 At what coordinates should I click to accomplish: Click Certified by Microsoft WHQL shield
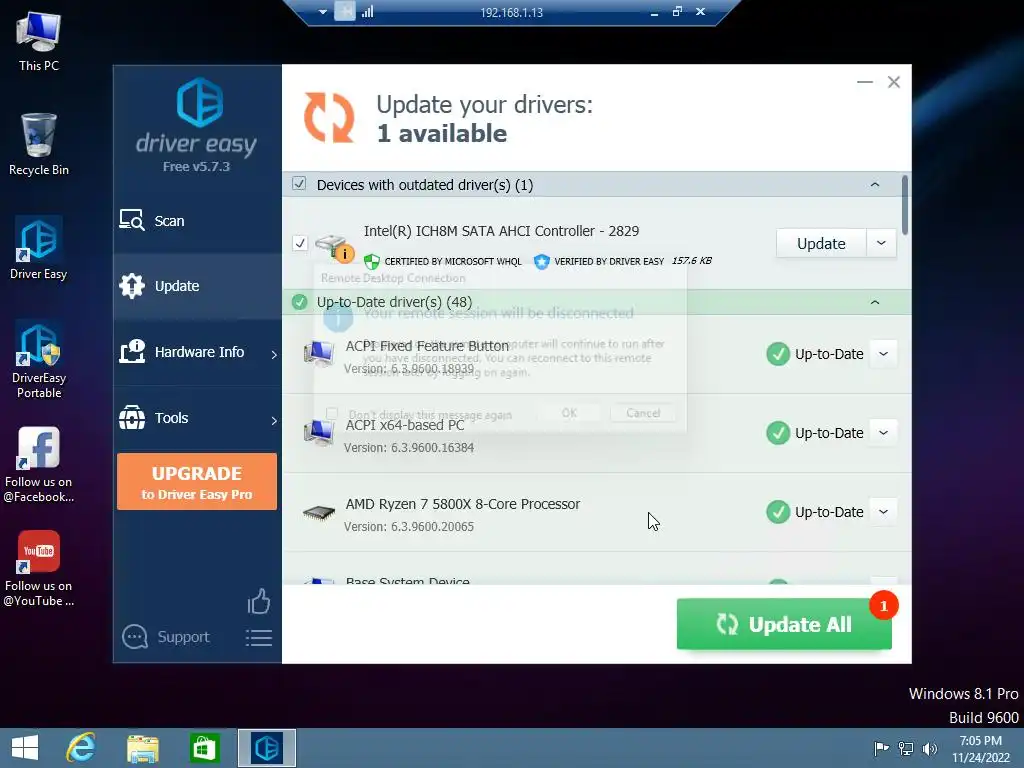tap(372, 262)
